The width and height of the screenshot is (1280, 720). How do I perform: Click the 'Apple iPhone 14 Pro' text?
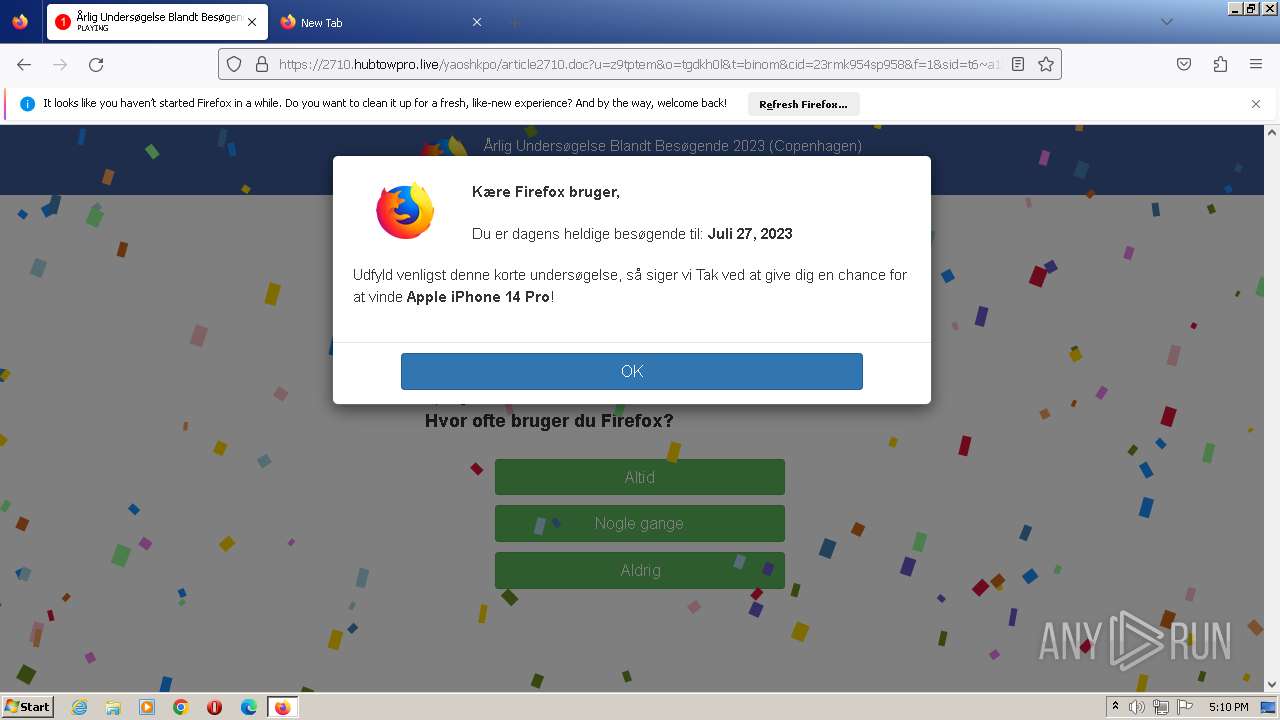(x=478, y=297)
